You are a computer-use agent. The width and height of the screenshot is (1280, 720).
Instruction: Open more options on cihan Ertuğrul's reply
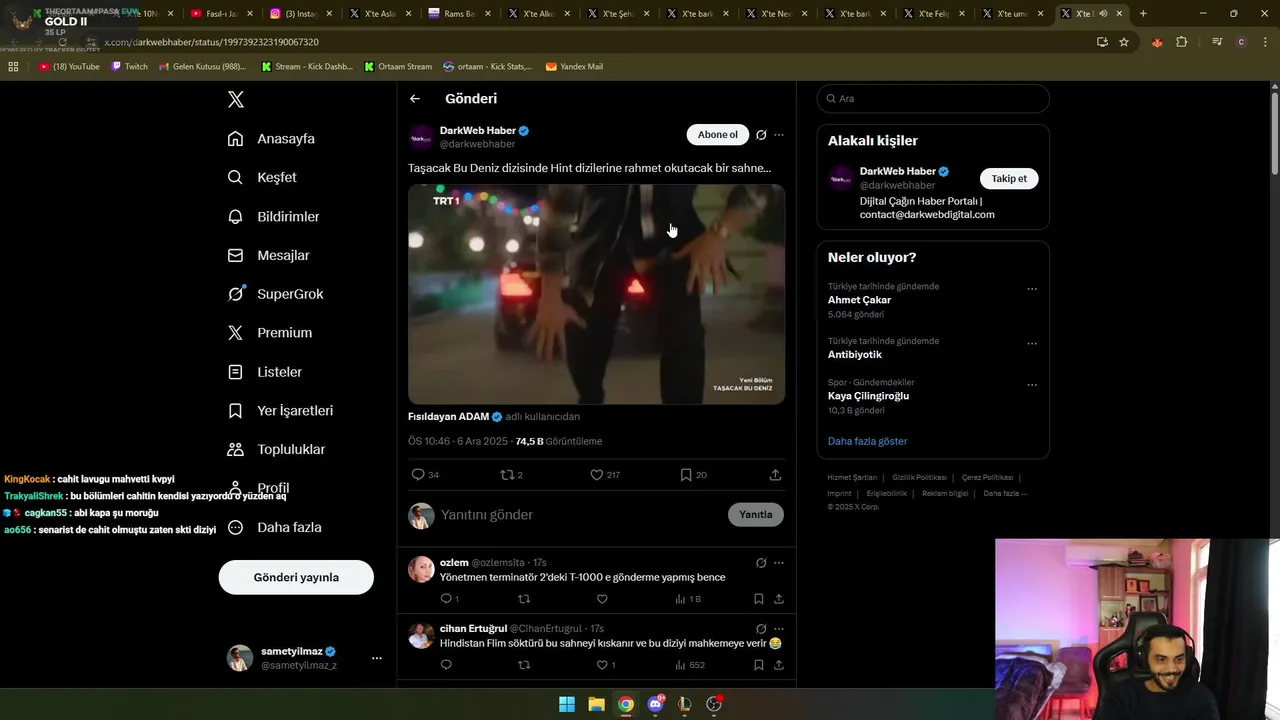point(779,629)
